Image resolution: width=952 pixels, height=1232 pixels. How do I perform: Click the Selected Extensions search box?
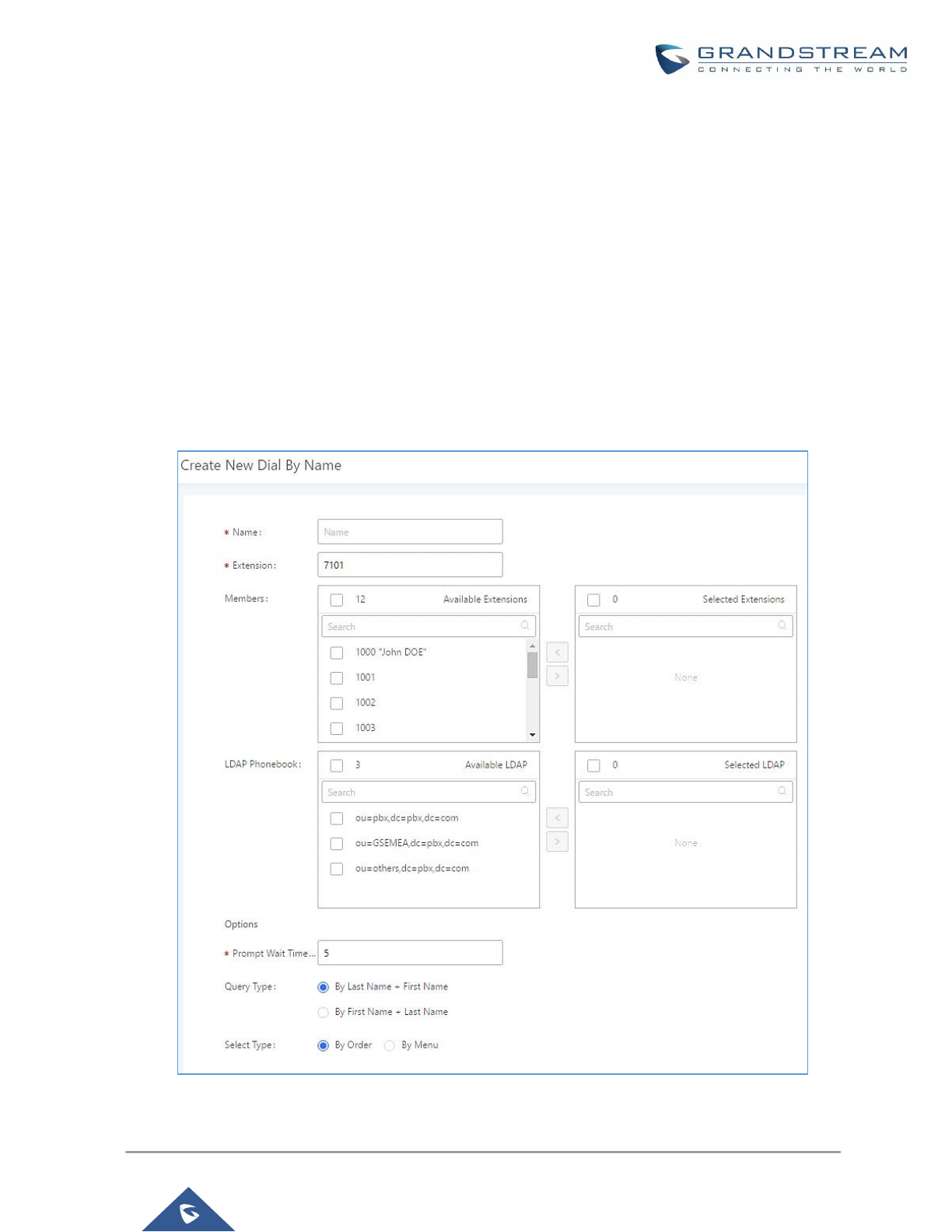coord(685,626)
